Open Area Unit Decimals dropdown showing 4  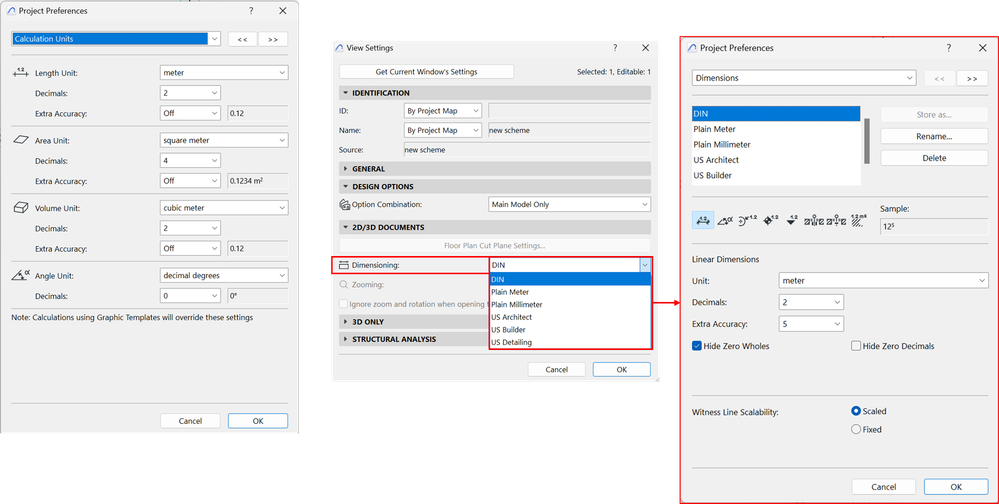[190, 161]
